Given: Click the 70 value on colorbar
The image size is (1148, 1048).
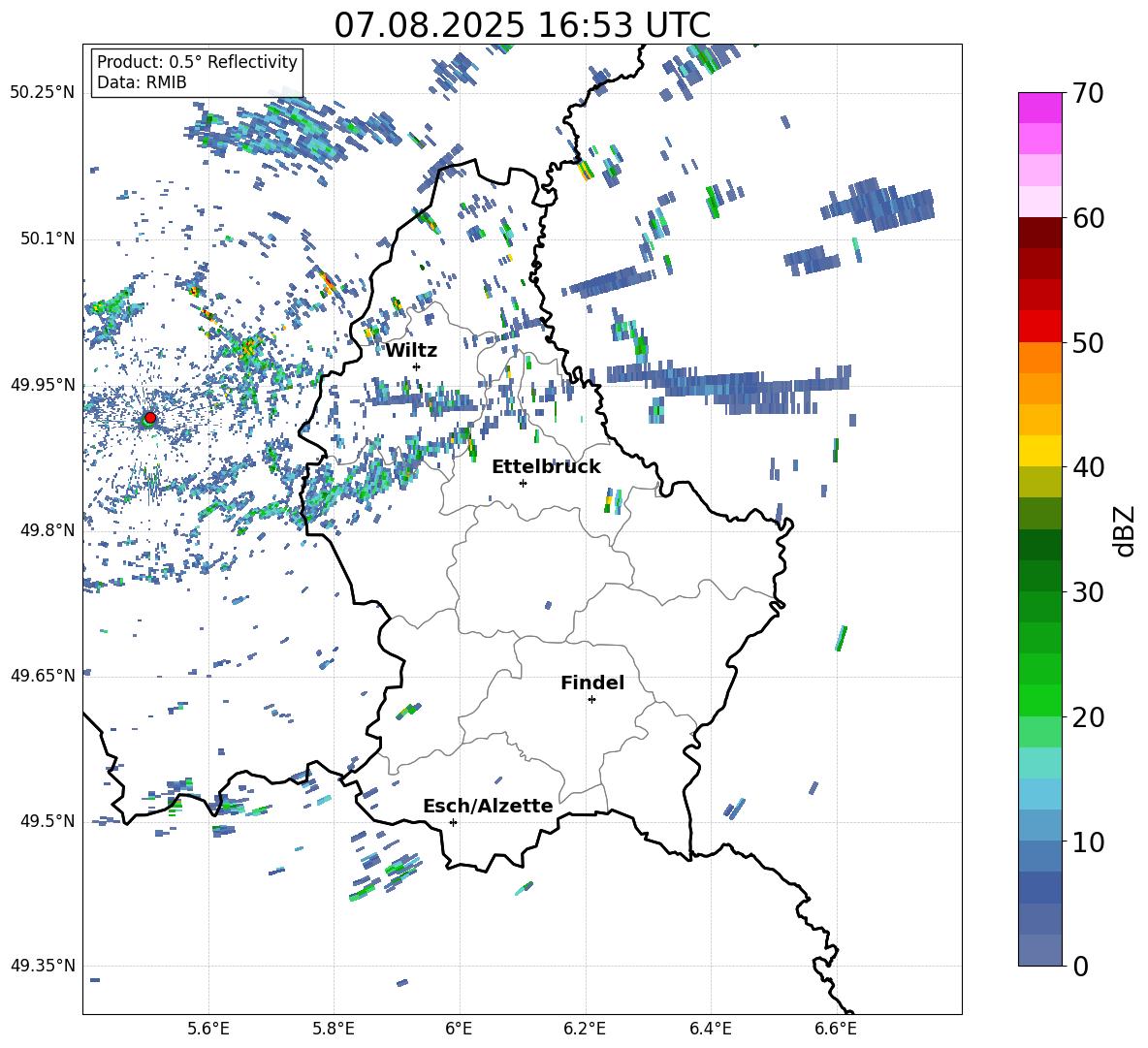Looking at the screenshot, I should [x=1088, y=93].
